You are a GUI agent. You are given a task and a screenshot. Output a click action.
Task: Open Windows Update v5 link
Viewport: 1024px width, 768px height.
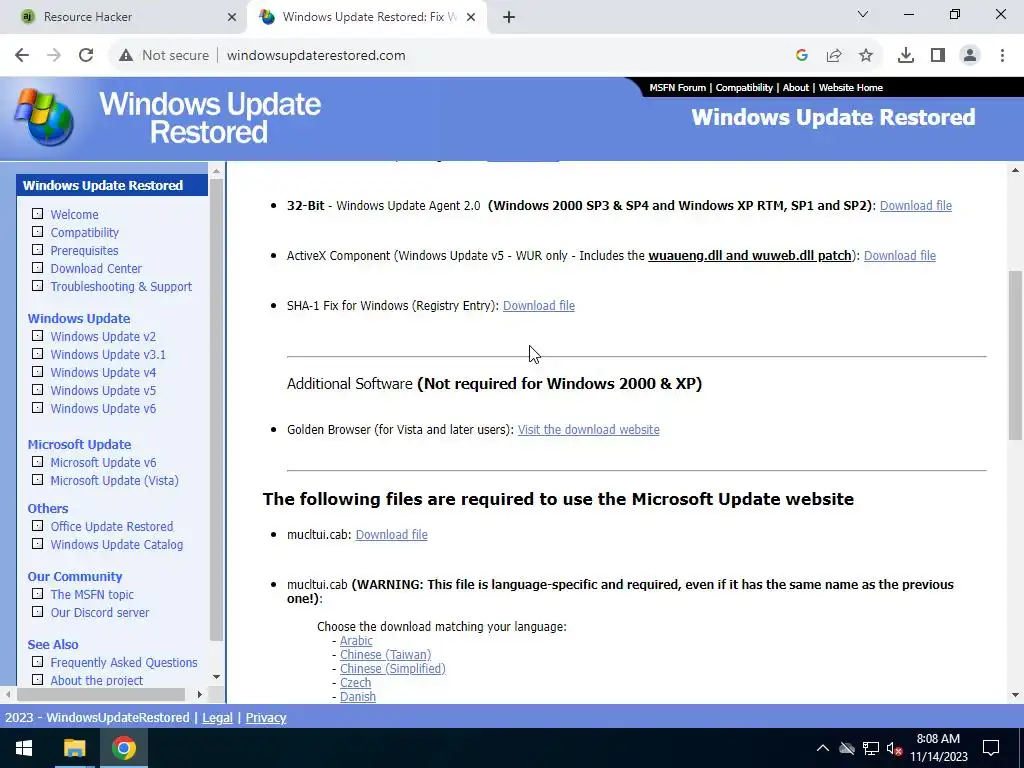pos(103,391)
